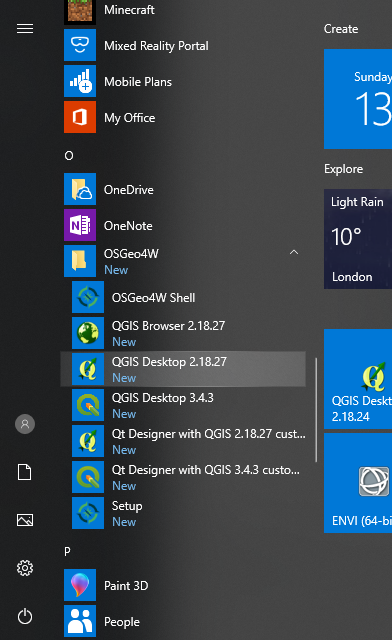Viewport: 392px width, 640px height.
Task: Select the Paint 3D label
Action: (x=126, y=586)
